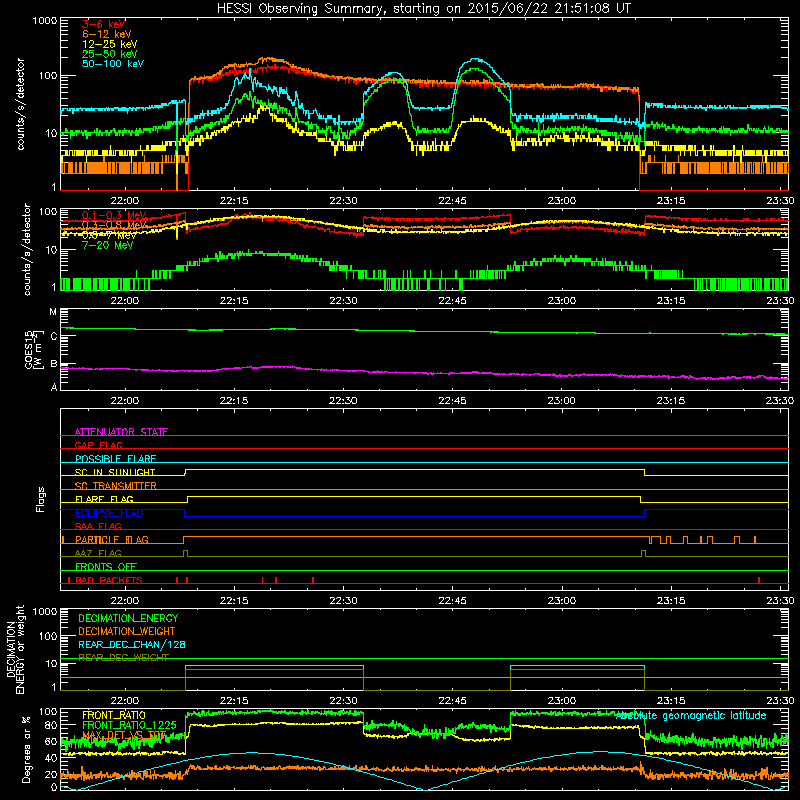Click the A class tick label
Screen dimensions: 800x800
54,387
